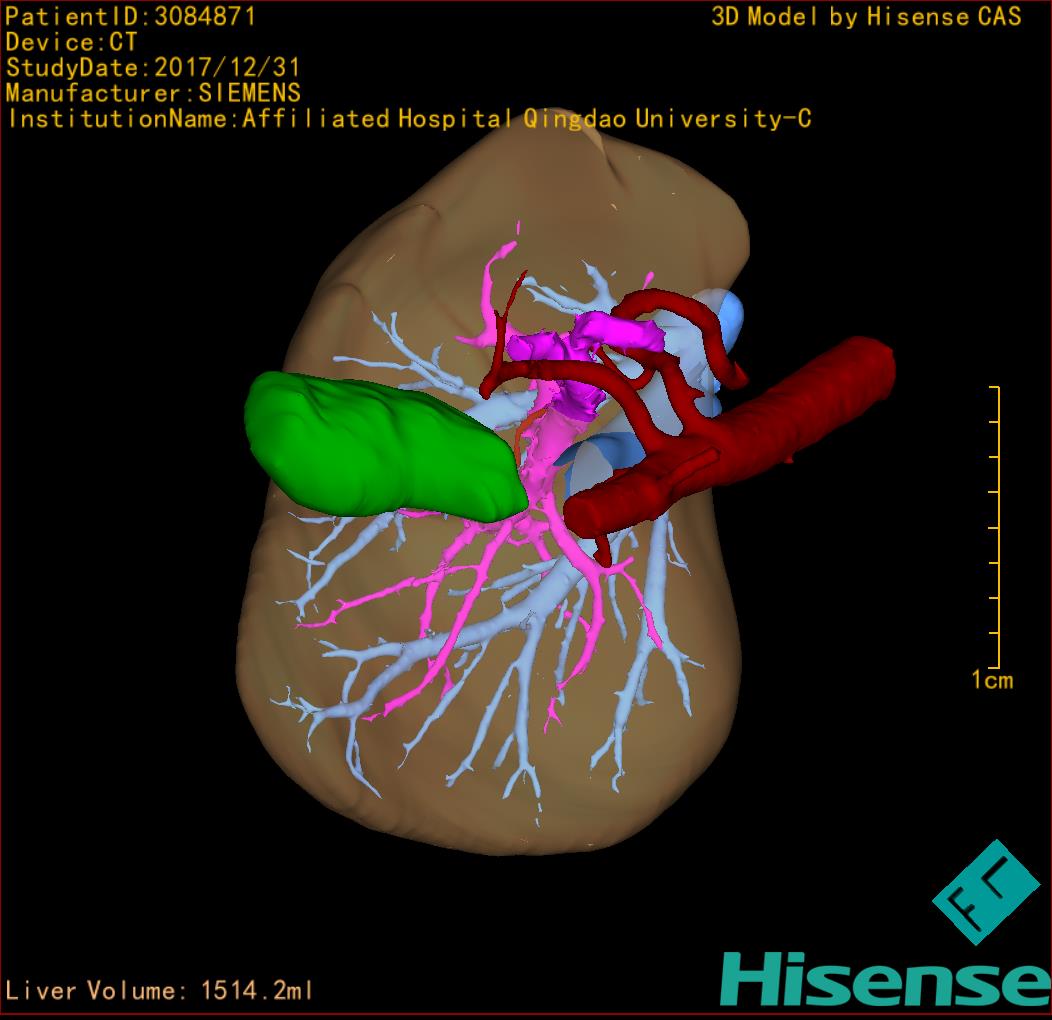Click the yellow vertical scale ruler
1052x1020 pixels.
click(x=995, y=527)
